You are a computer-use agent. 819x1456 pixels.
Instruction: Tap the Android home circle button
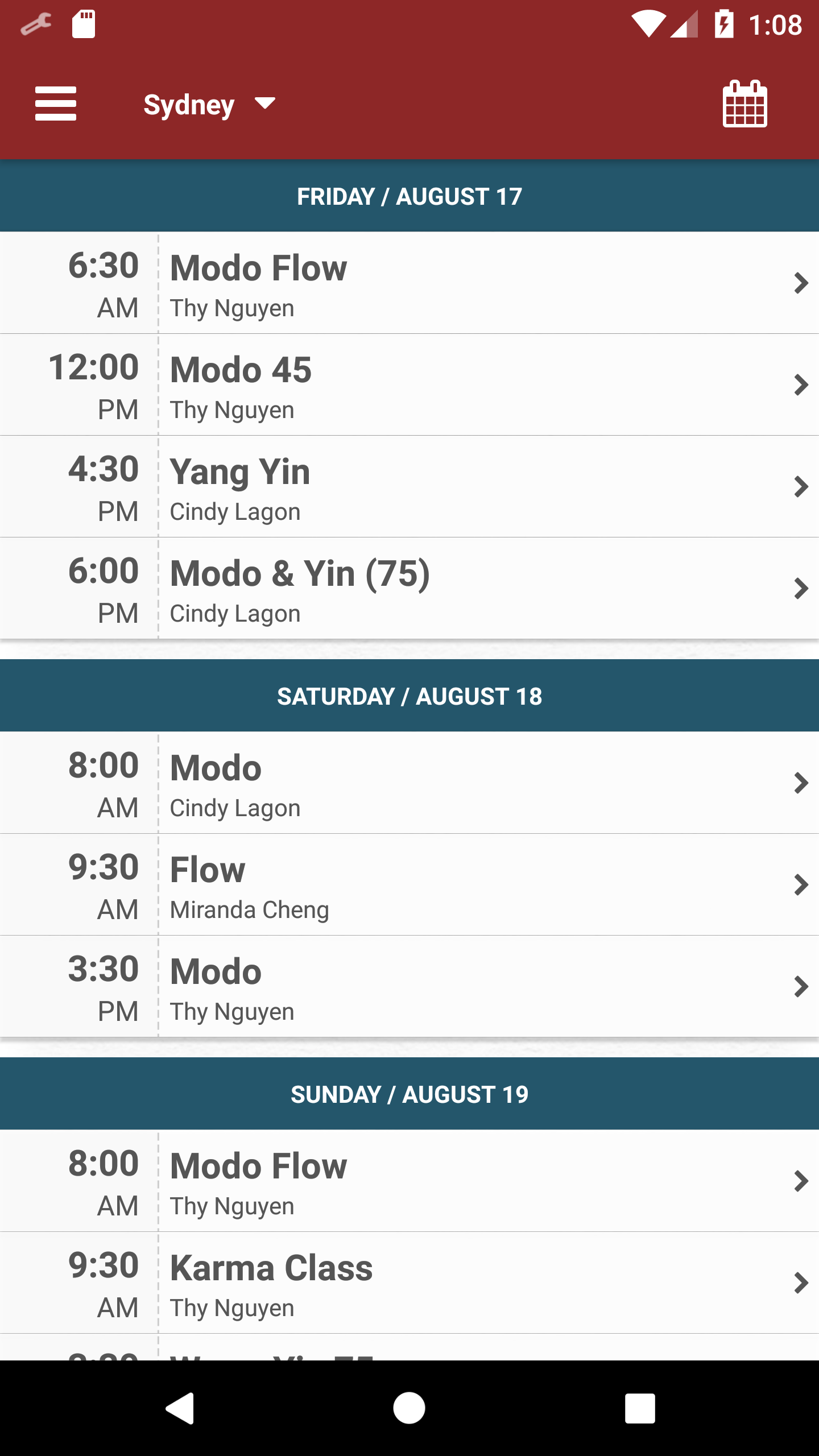click(409, 1408)
